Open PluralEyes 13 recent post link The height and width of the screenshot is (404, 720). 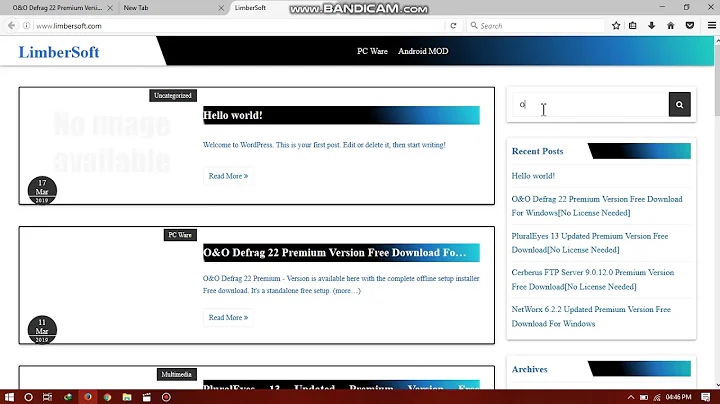590,243
